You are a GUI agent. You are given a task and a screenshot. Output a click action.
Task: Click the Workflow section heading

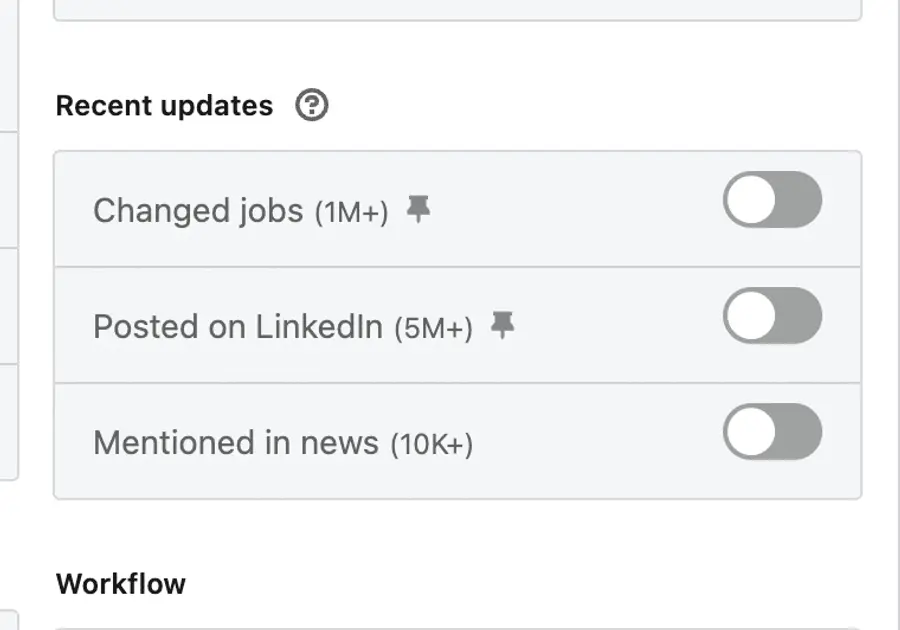(121, 584)
